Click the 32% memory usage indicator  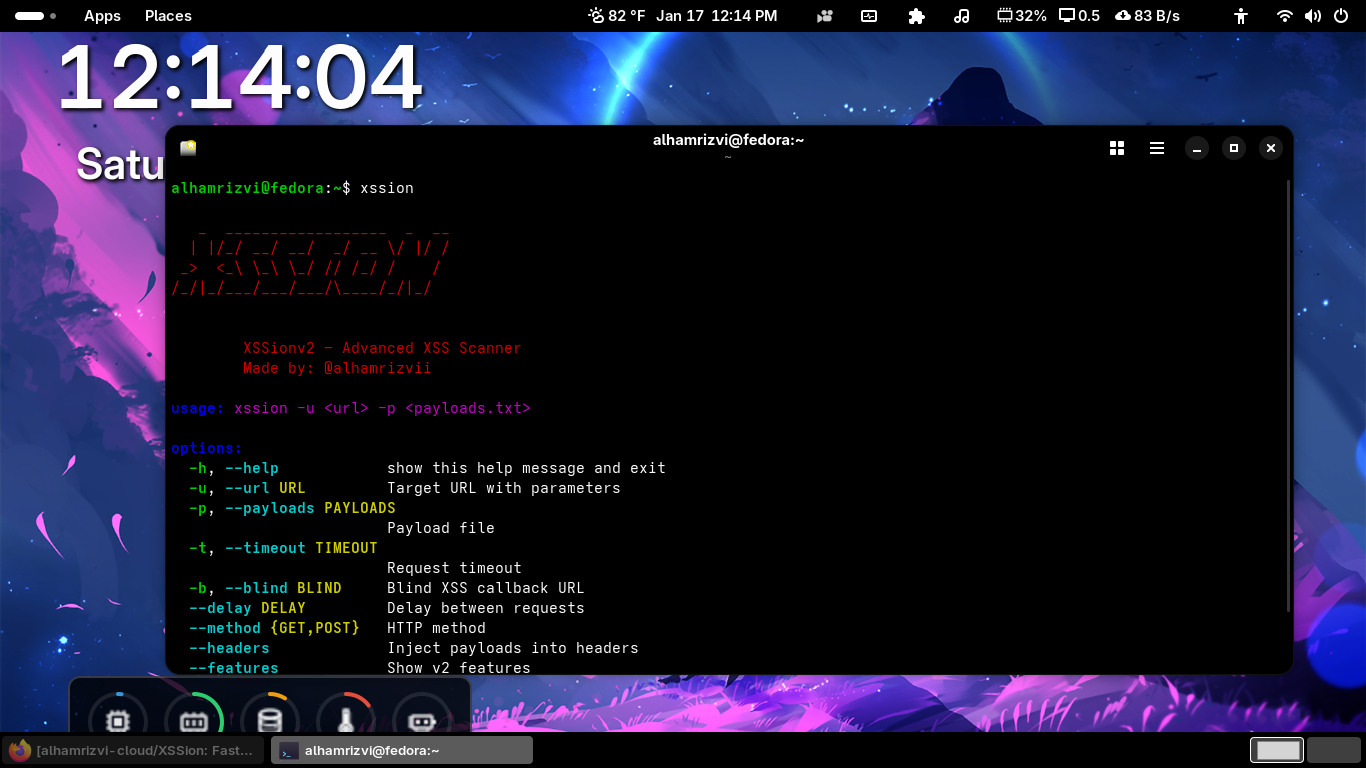[1022, 16]
